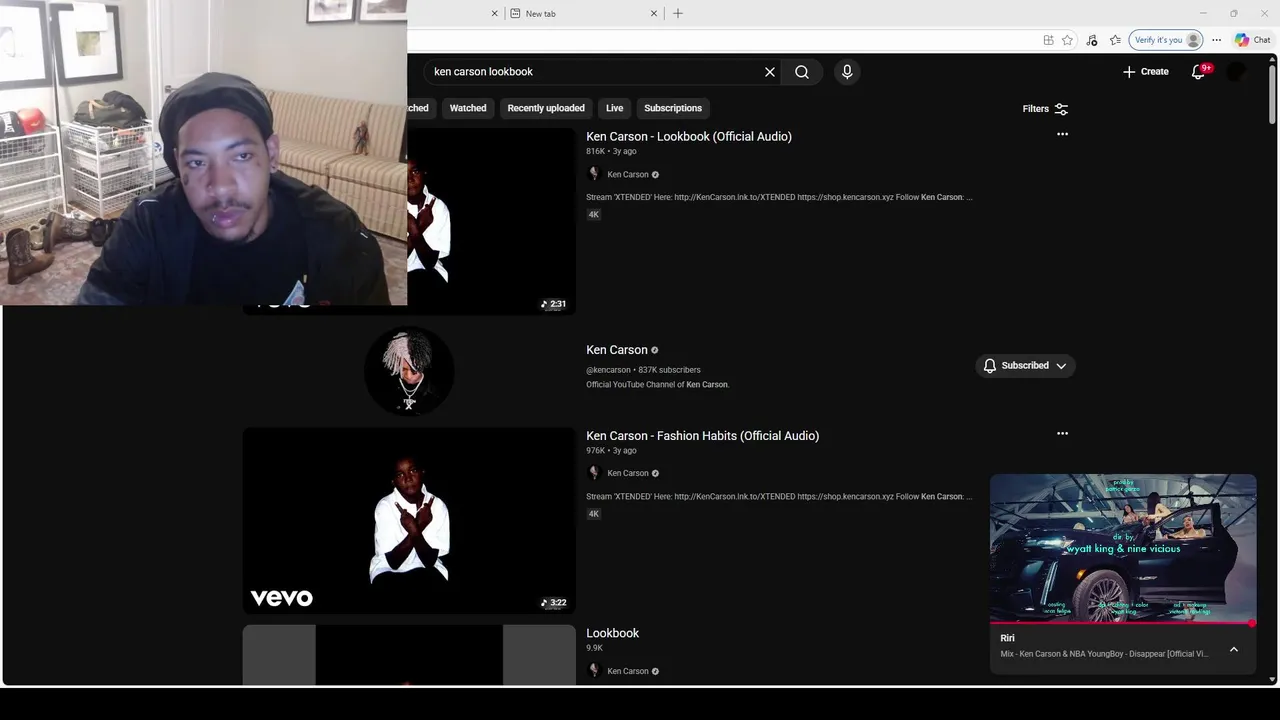Start voice search with the microphone

[x=847, y=72]
